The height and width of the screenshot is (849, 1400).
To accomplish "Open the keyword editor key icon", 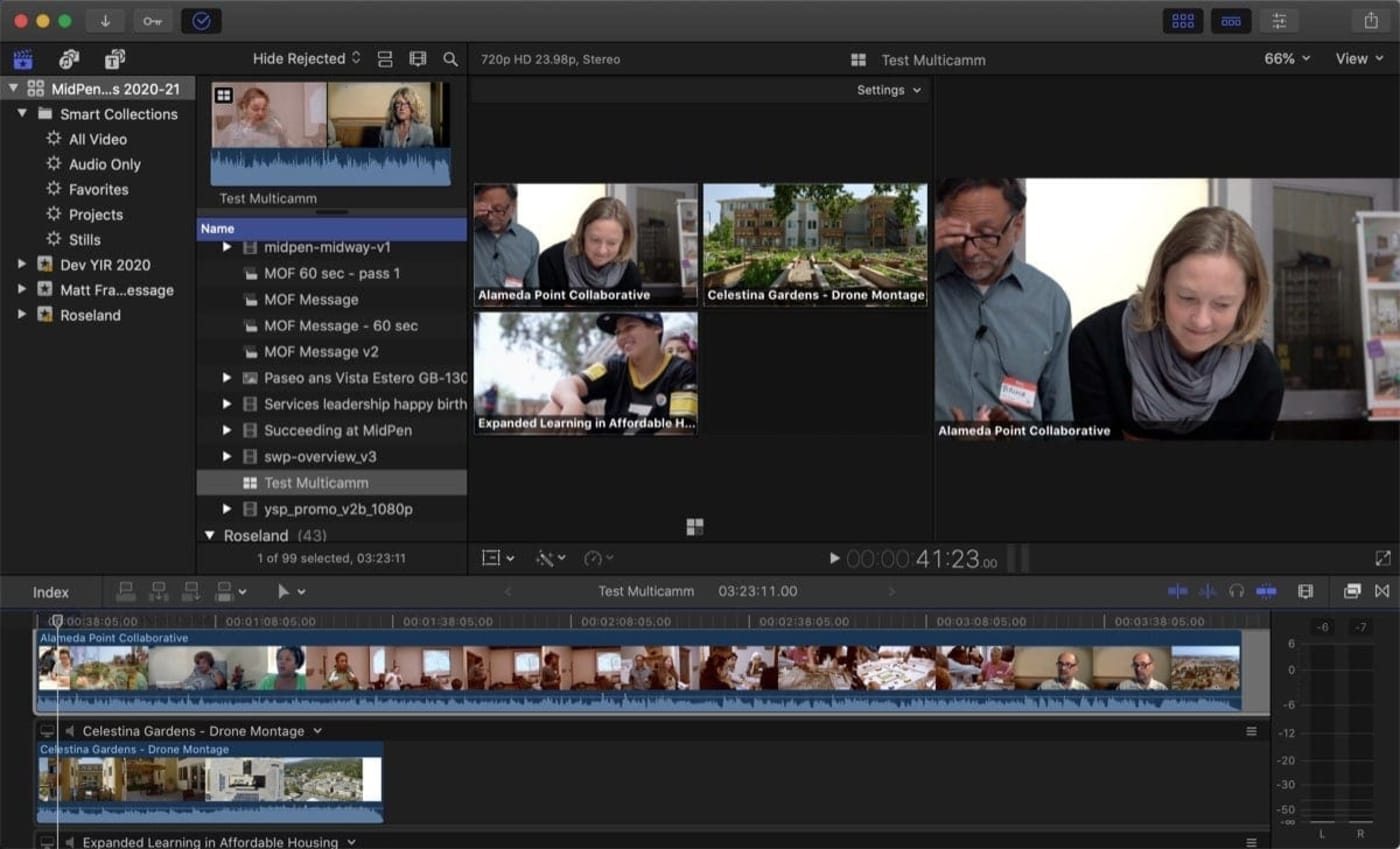I will 152,21.
